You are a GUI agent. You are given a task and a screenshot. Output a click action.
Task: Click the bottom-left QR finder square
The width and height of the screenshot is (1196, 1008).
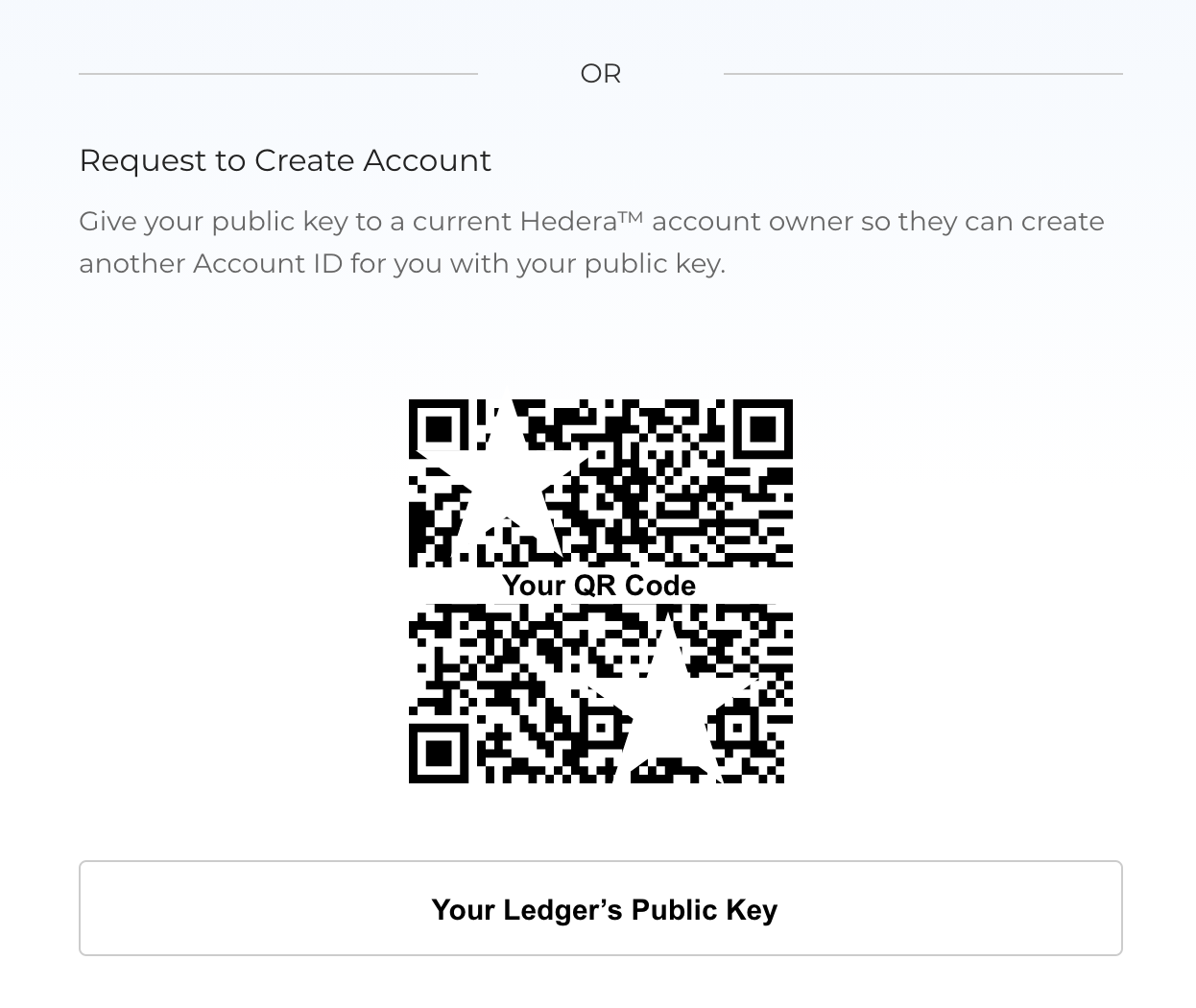coord(439,753)
